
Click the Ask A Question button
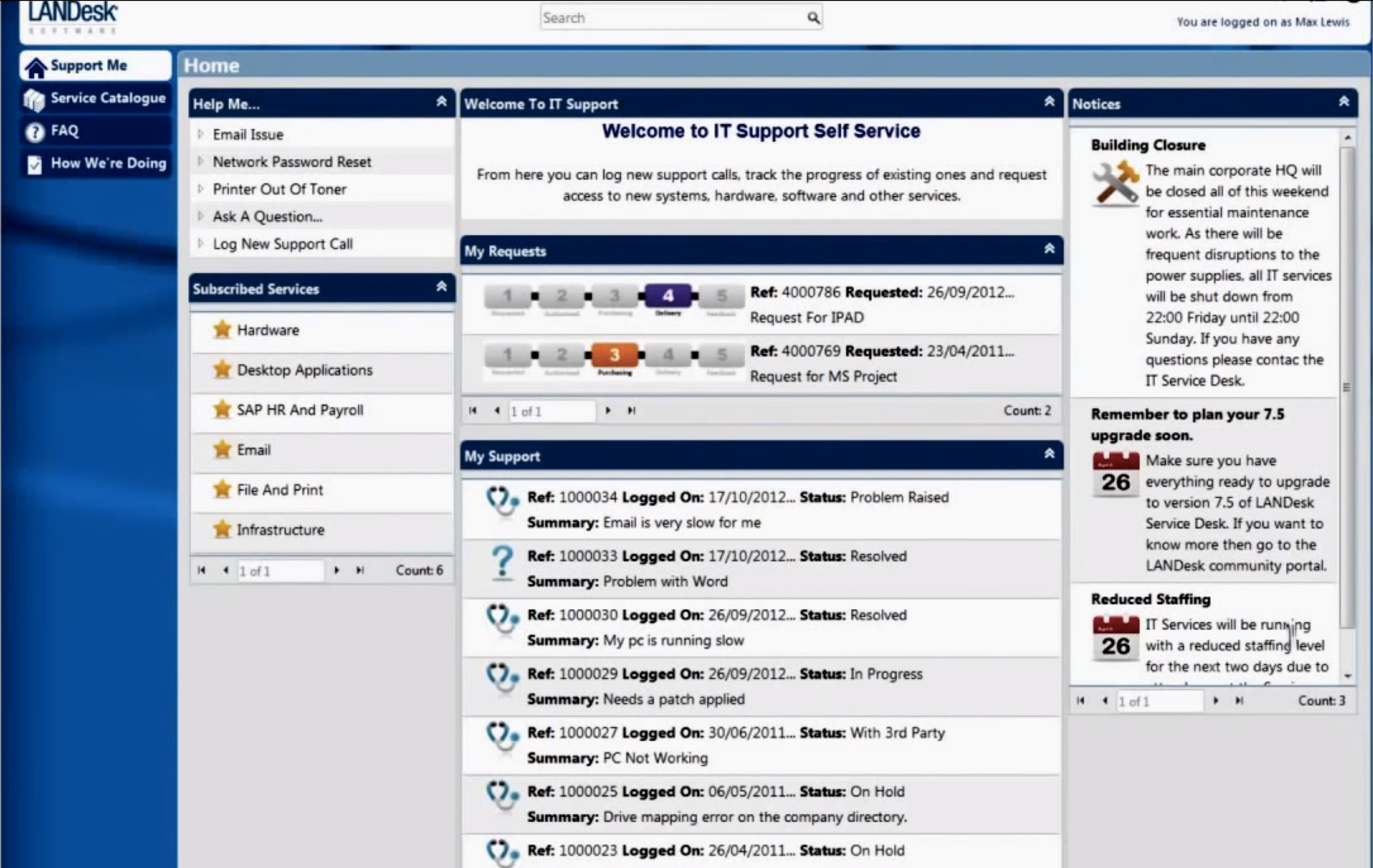(268, 216)
